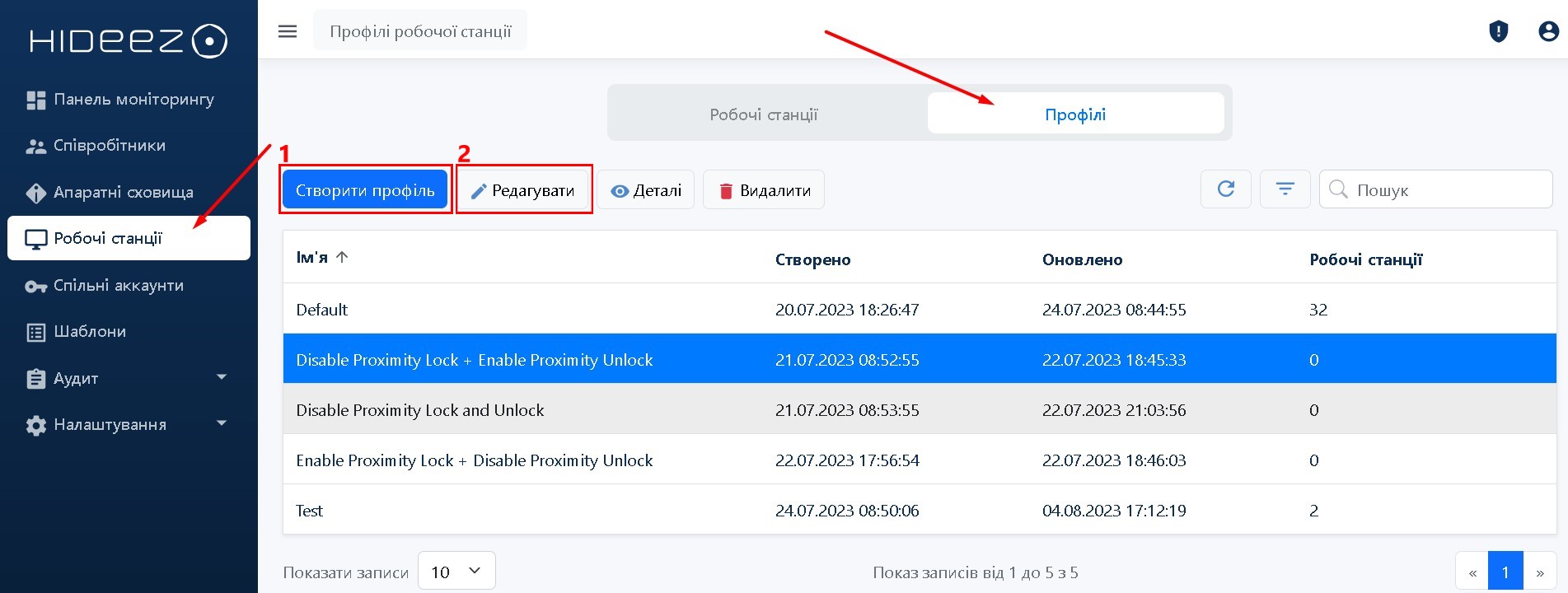Image resolution: width=1568 pixels, height=593 pixels.
Task: View profile Деталі with eye icon
Action: (646, 190)
